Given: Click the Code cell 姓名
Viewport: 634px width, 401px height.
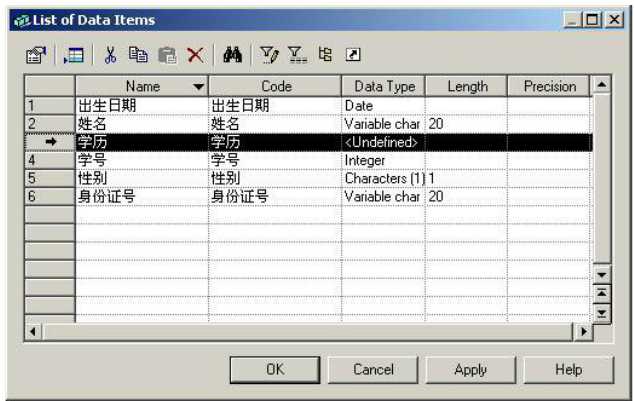Looking at the screenshot, I should coord(275,124).
